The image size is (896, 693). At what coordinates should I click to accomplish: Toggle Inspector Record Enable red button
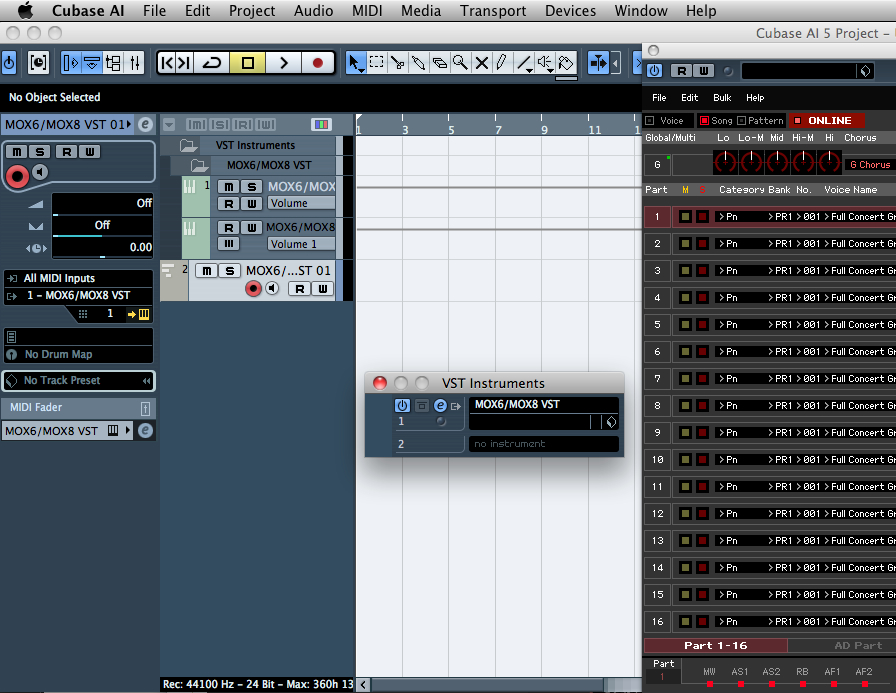tap(17, 175)
